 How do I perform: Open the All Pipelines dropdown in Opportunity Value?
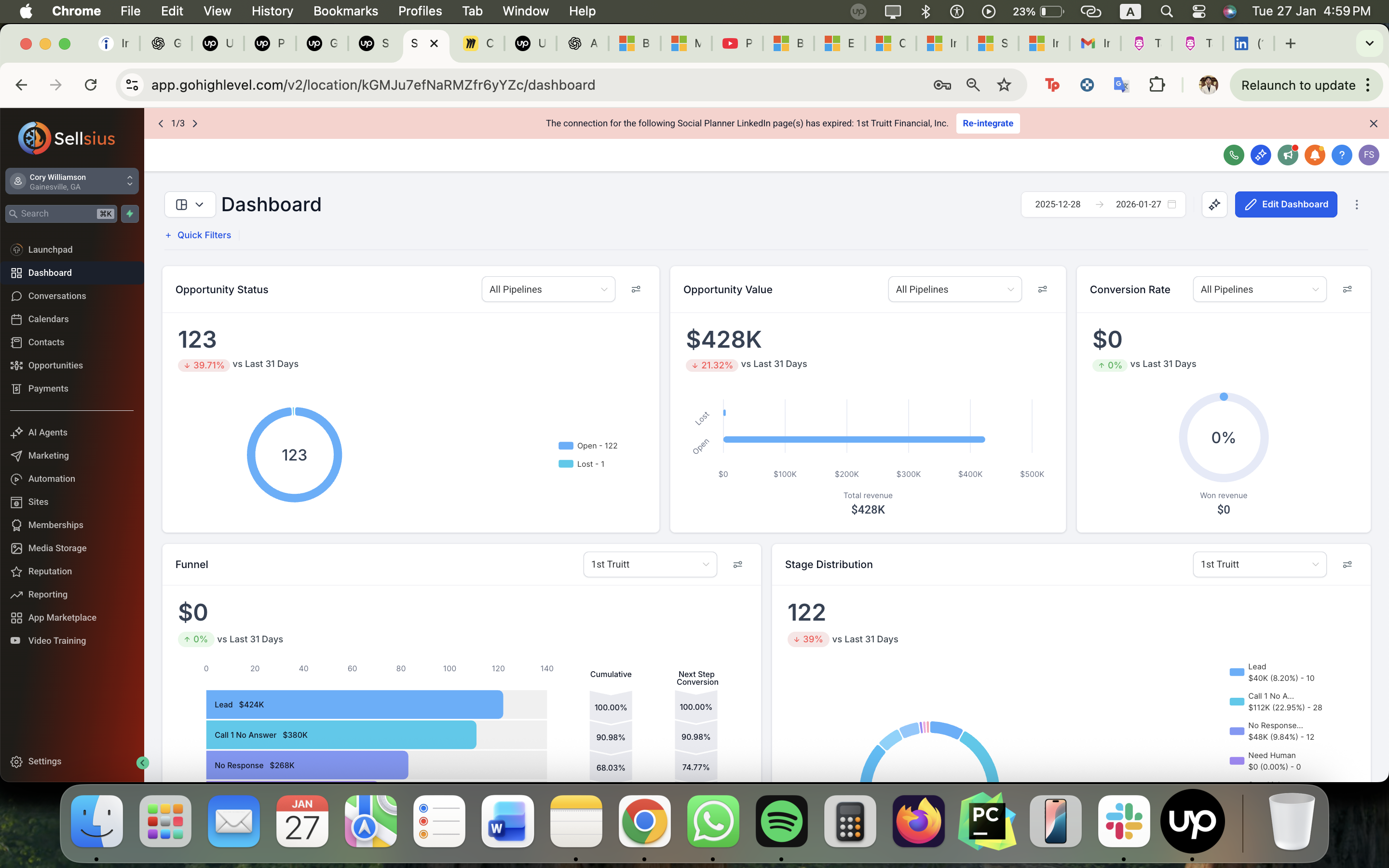(x=954, y=289)
